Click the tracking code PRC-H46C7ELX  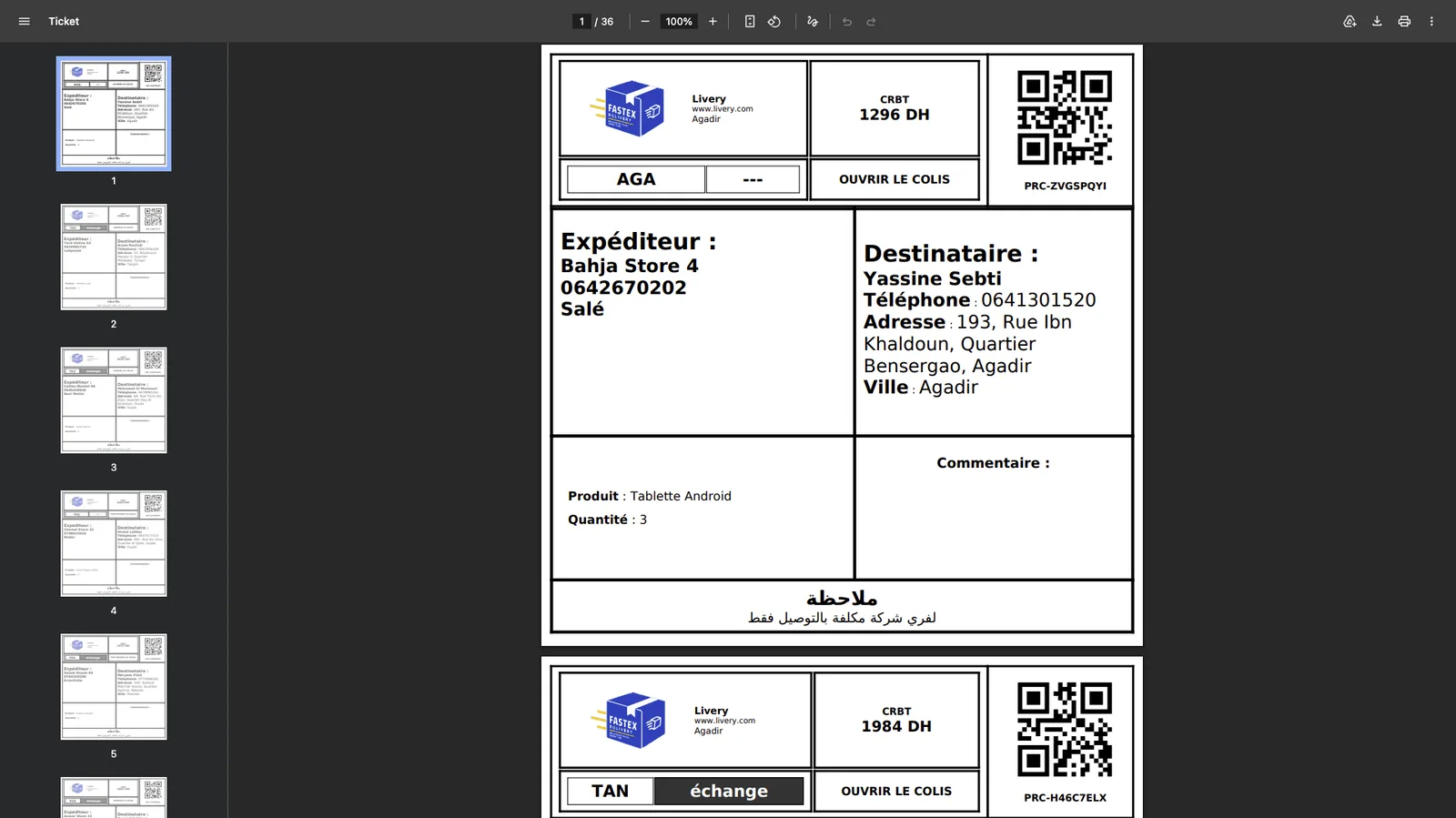[x=1065, y=798]
